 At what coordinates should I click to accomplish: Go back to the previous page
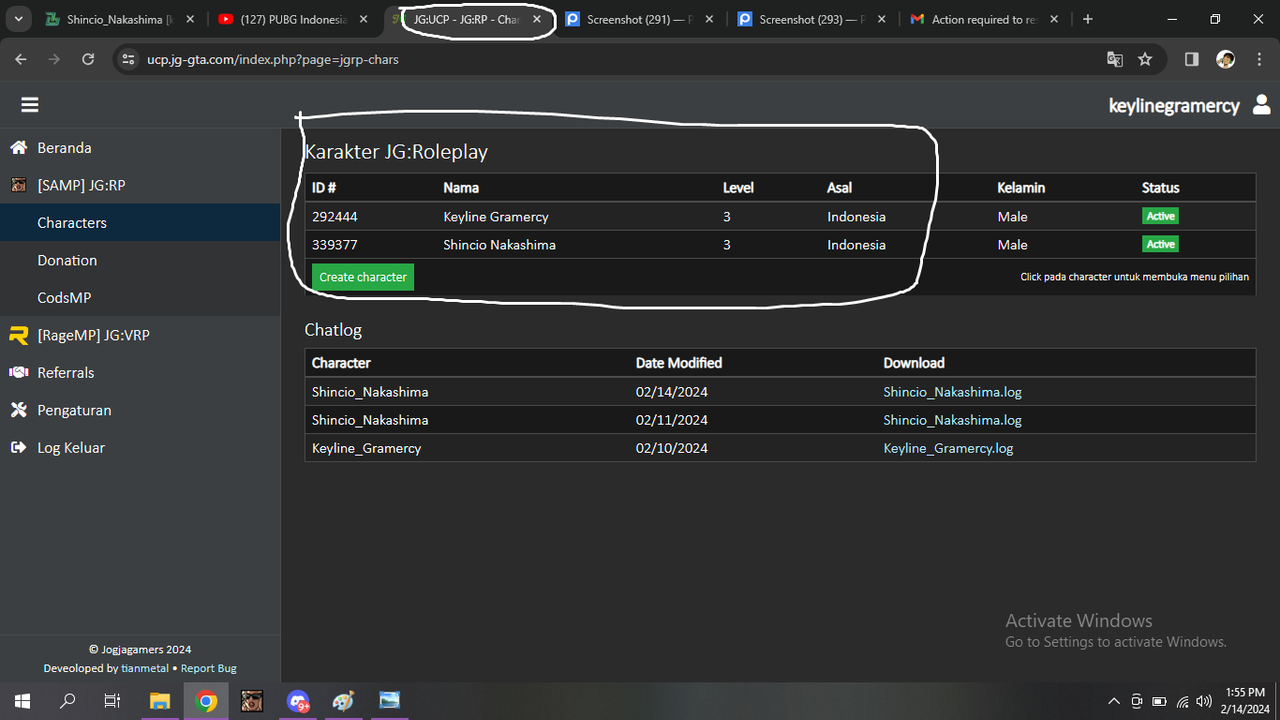point(21,59)
